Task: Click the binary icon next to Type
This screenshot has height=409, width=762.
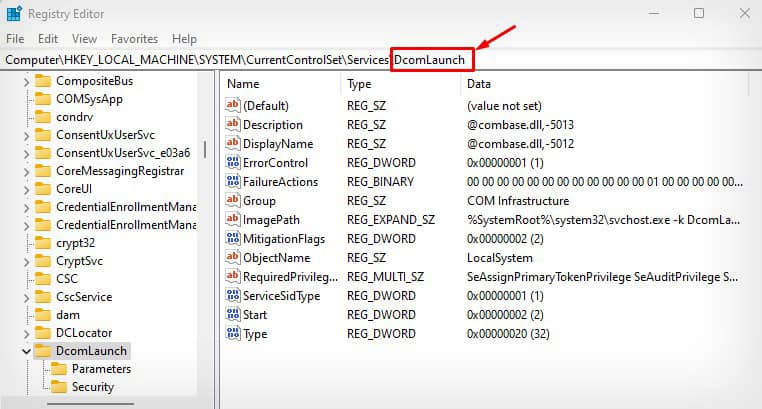Action: (x=233, y=333)
